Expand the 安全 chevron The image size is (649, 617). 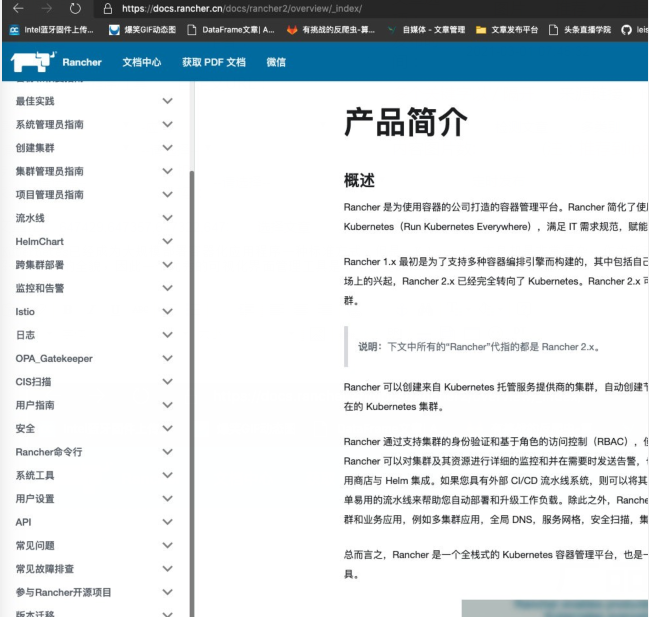[x=167, y=428]
